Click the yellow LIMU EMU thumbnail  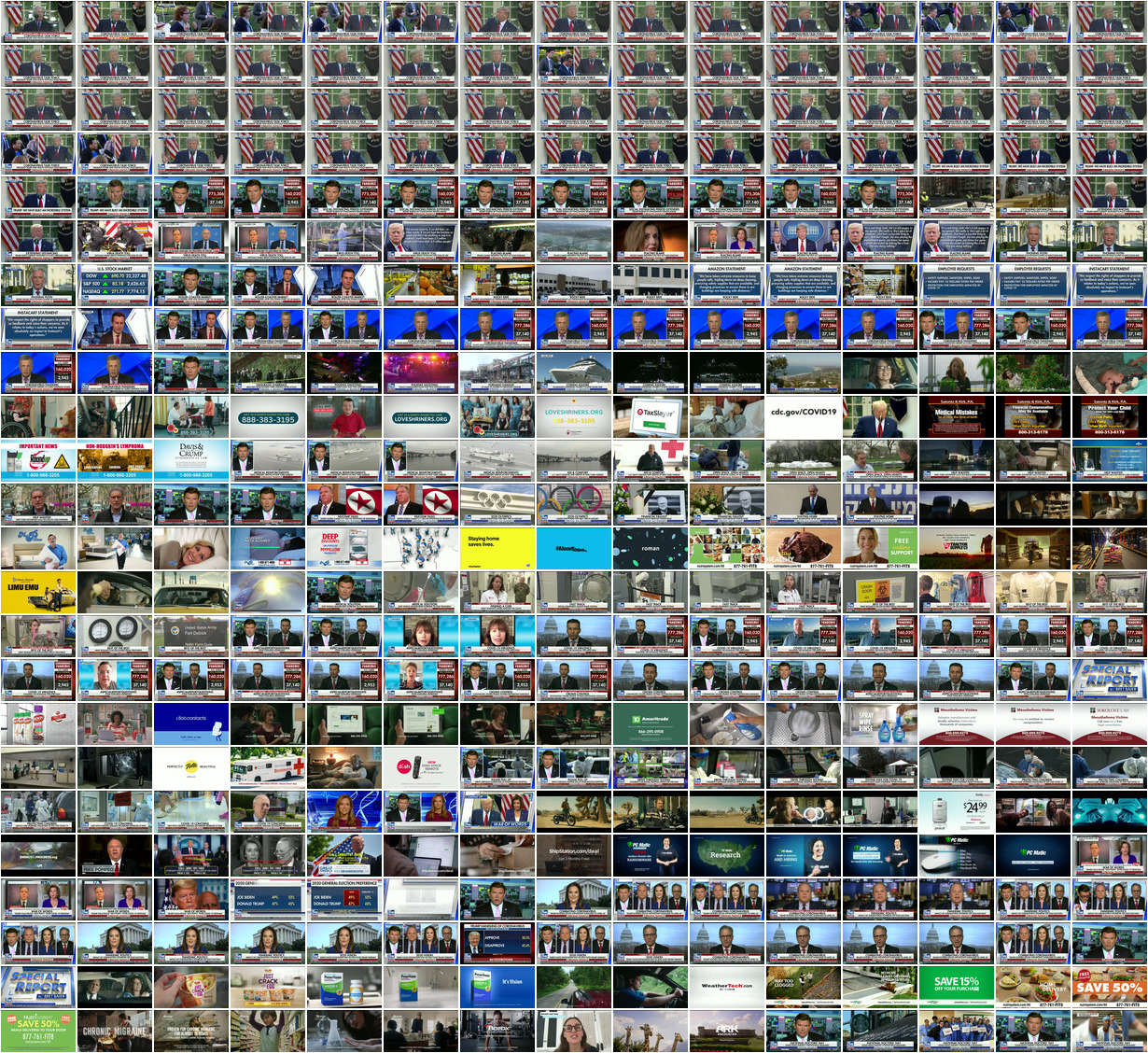38,592
